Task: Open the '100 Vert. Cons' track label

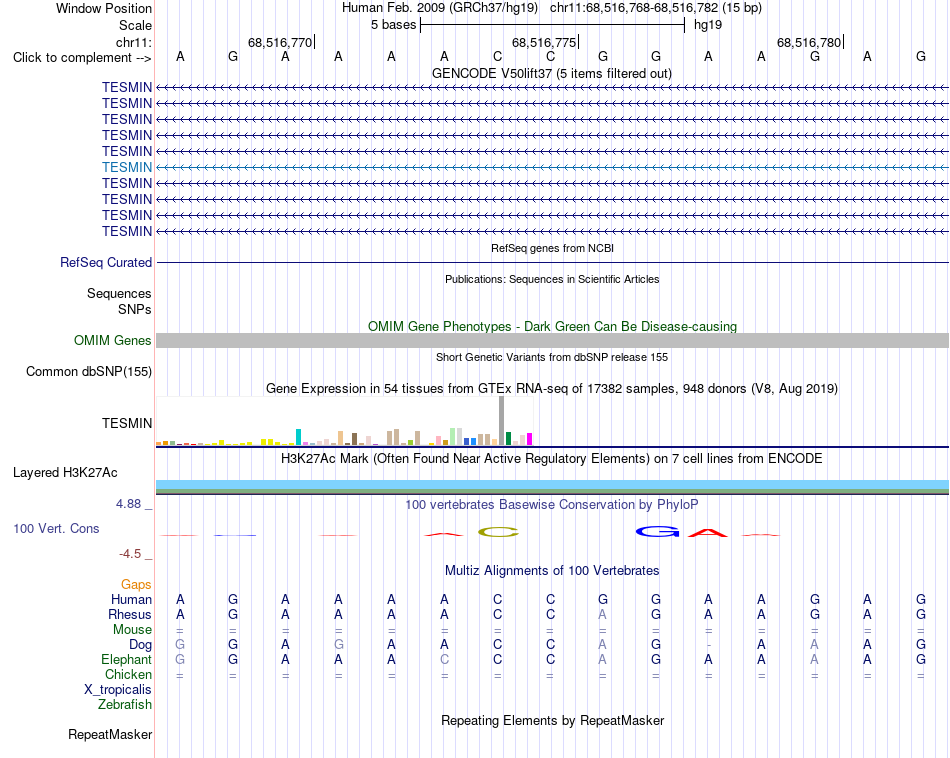Action: tap(56, 528)
